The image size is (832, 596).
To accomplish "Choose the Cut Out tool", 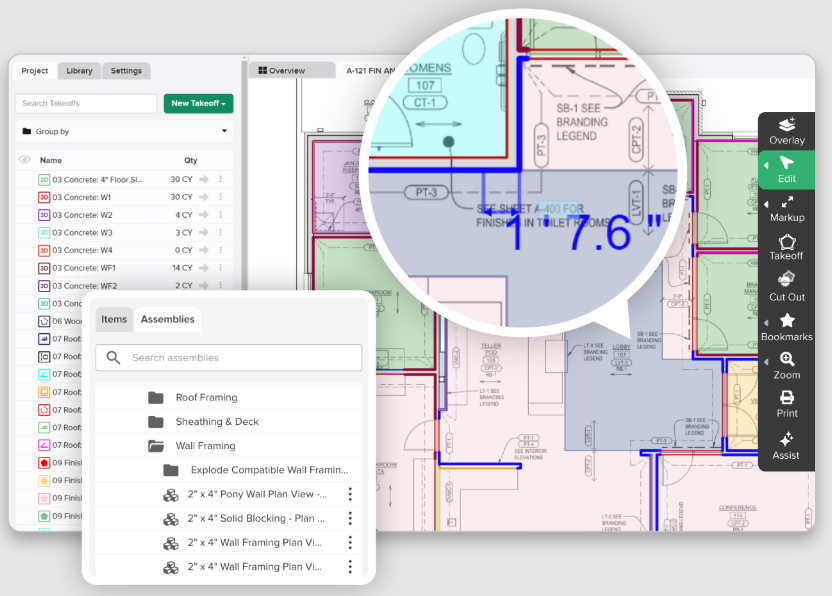I will coord(787,286).
